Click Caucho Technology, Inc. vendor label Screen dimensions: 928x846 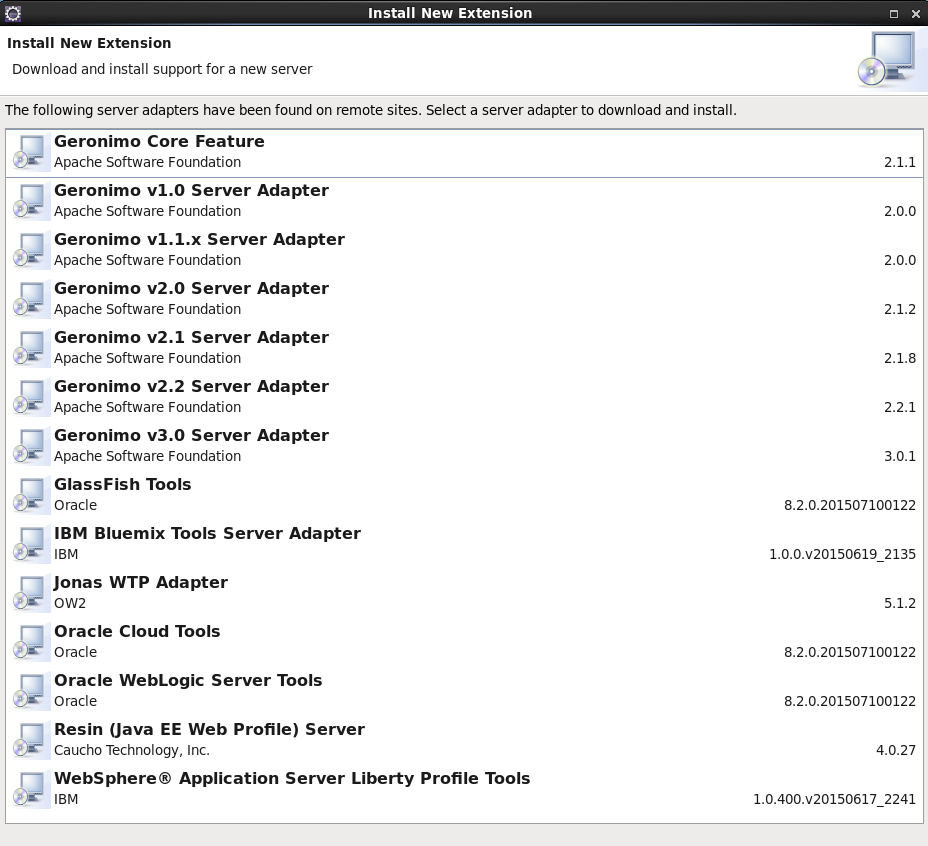pyautogui.click(x=132, y=750)
